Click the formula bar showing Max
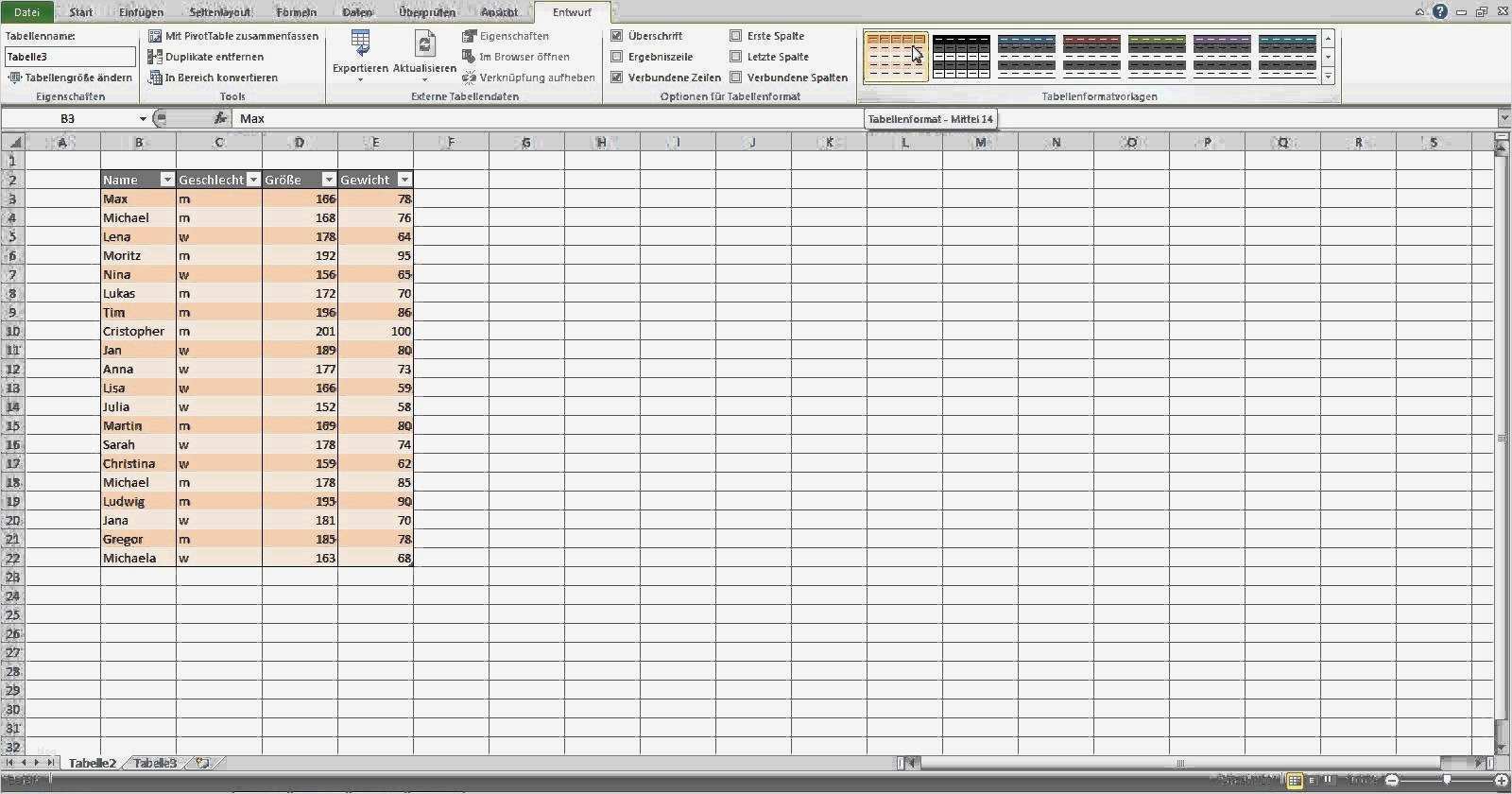 (x=866, y=118)
